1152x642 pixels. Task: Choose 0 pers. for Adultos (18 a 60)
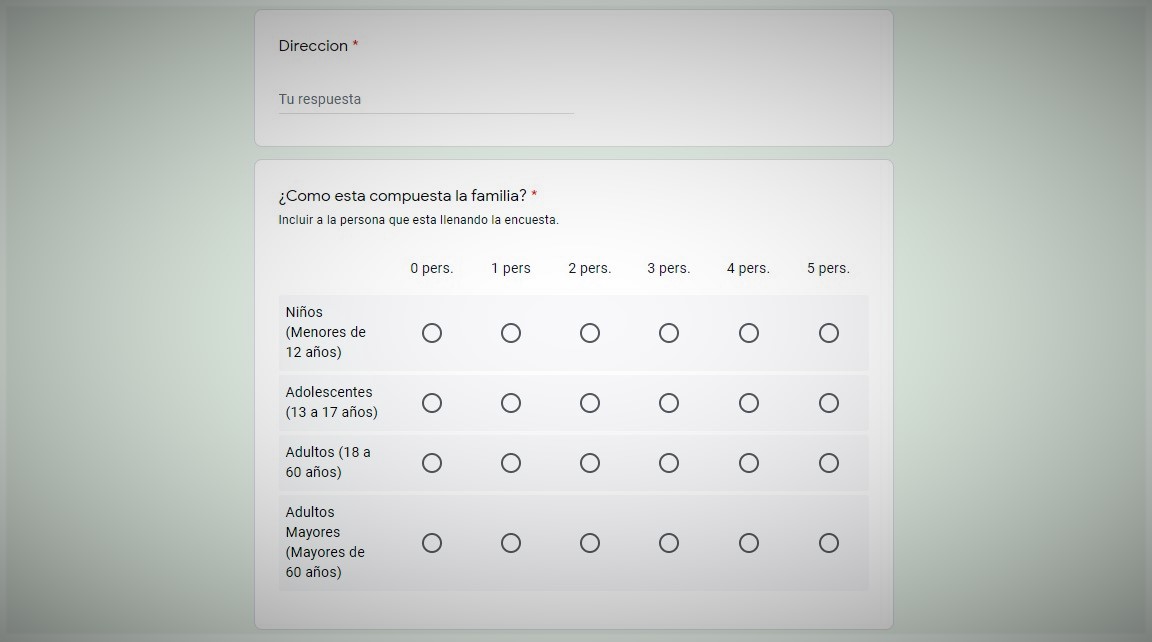pos(431,463)
